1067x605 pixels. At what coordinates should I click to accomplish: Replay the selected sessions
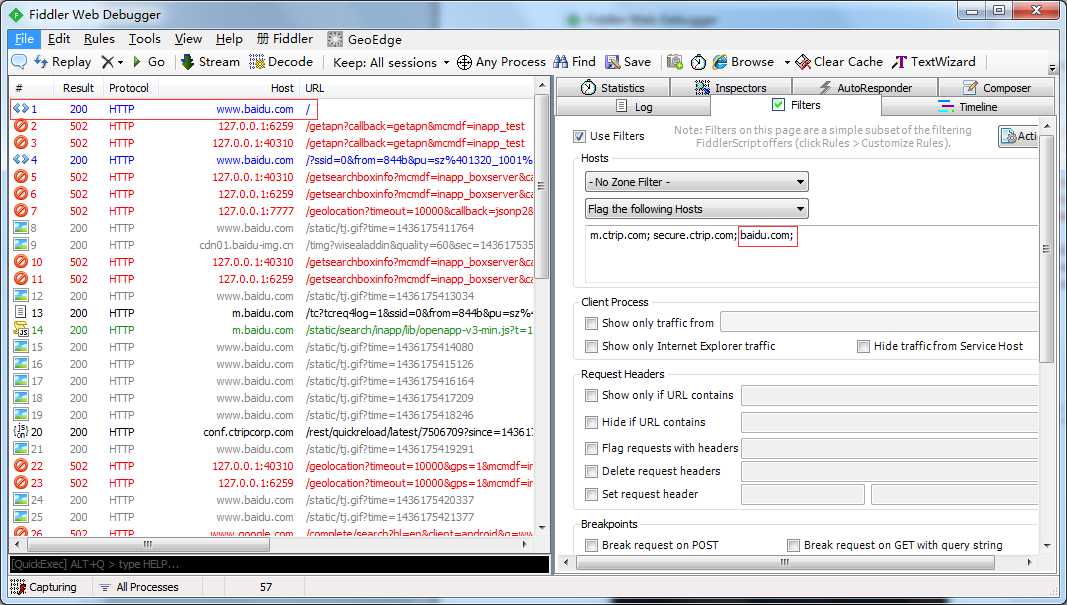63,62
